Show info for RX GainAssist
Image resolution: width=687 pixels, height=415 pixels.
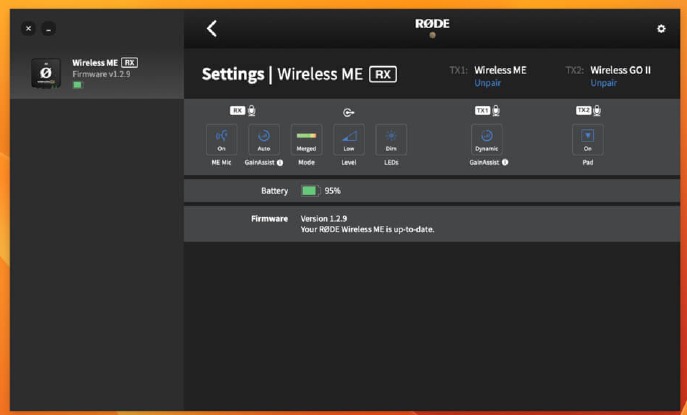coord(280,163)
